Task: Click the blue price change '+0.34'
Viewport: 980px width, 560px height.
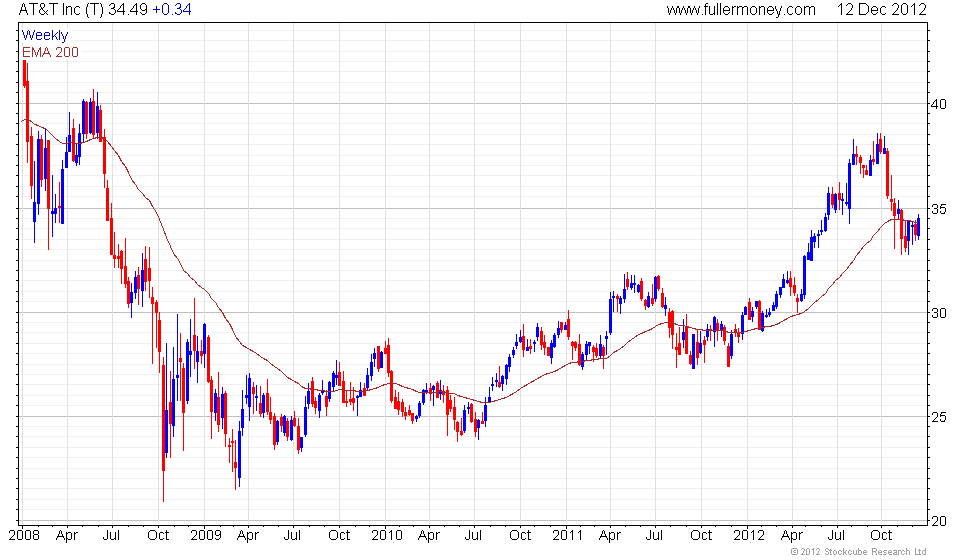Action: pos(172,9)
